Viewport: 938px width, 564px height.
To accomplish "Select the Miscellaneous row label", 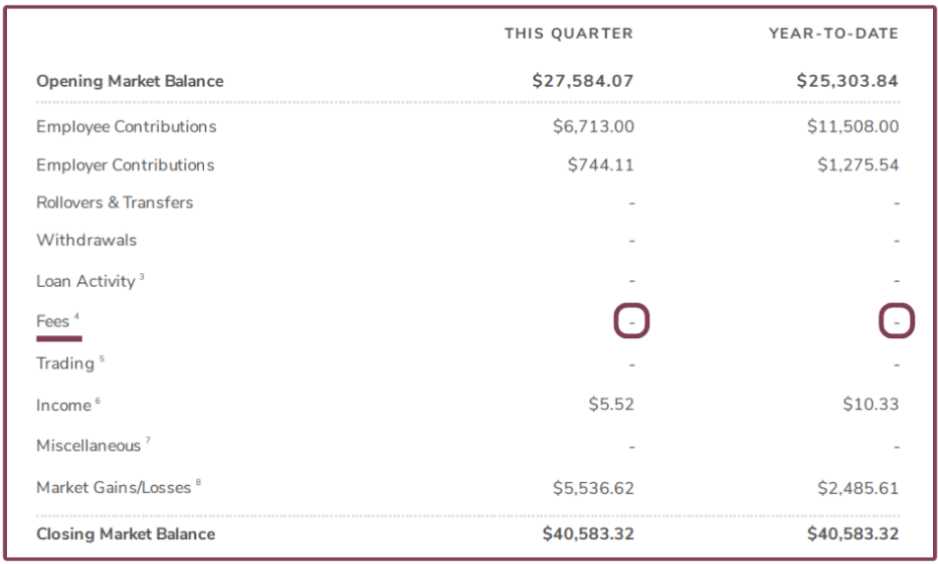I will 89,445.
